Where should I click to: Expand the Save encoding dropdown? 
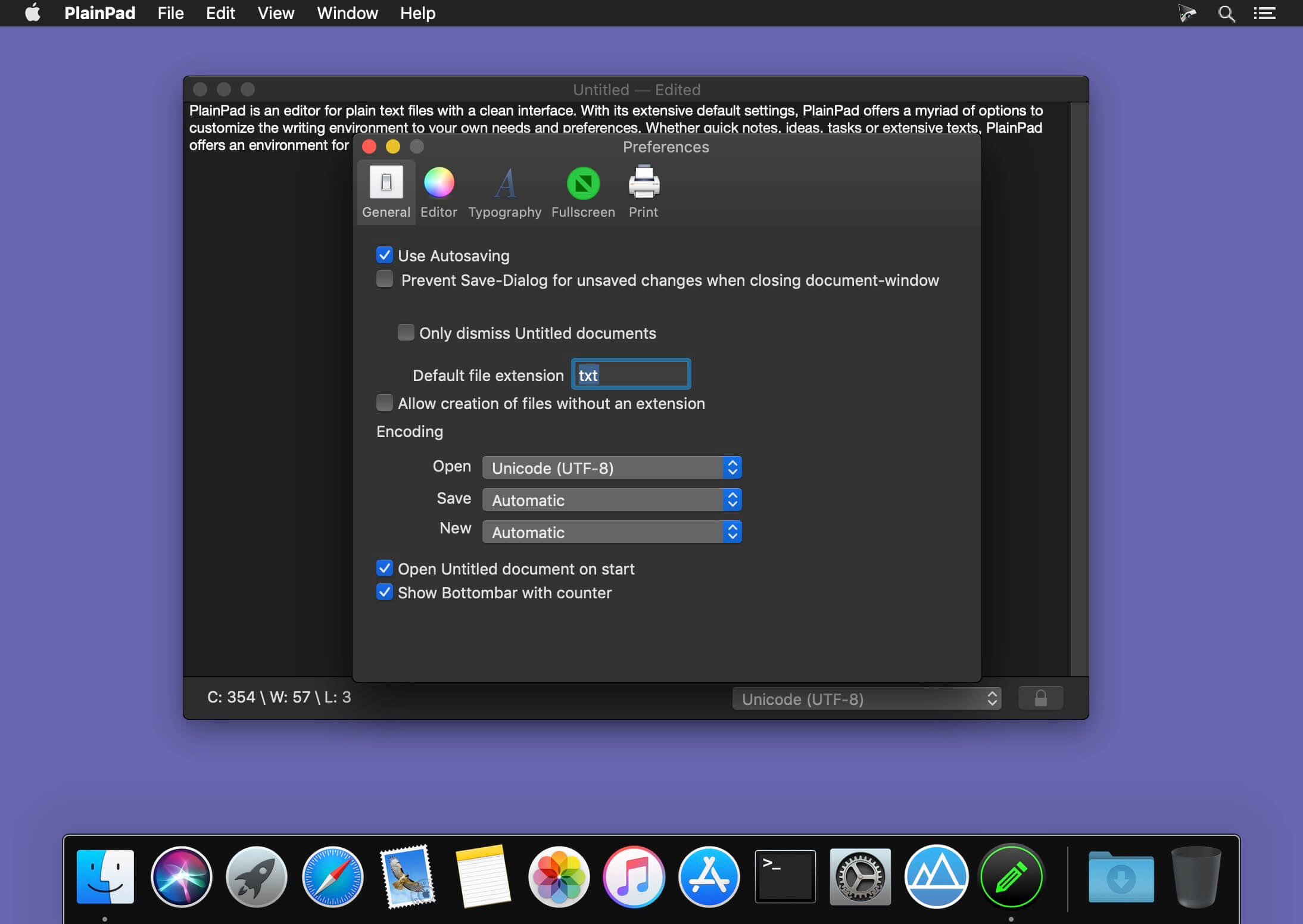pyautogui.click(x=612, y=500)
